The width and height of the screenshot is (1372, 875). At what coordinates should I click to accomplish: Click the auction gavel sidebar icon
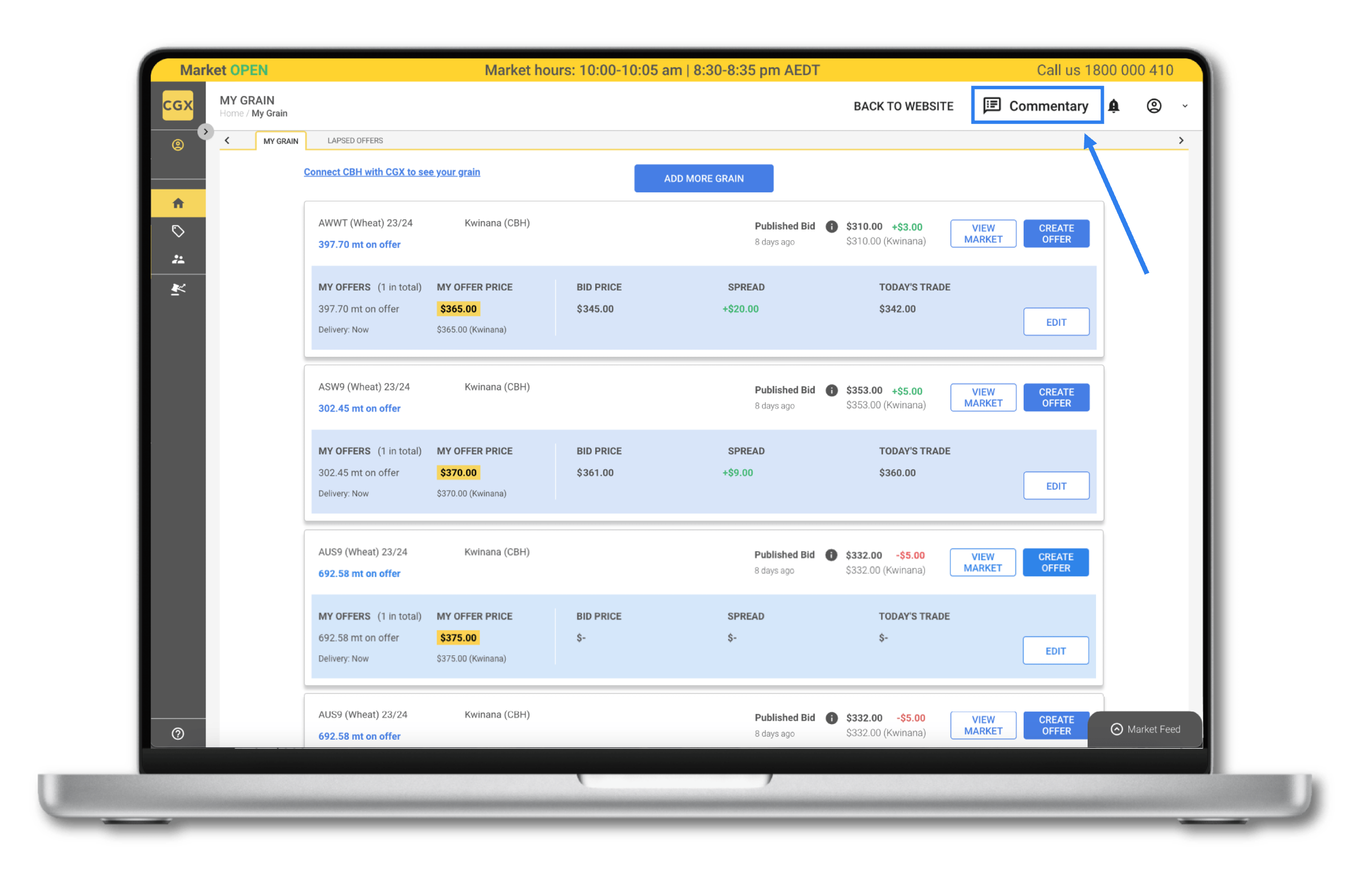pos(178,290)
